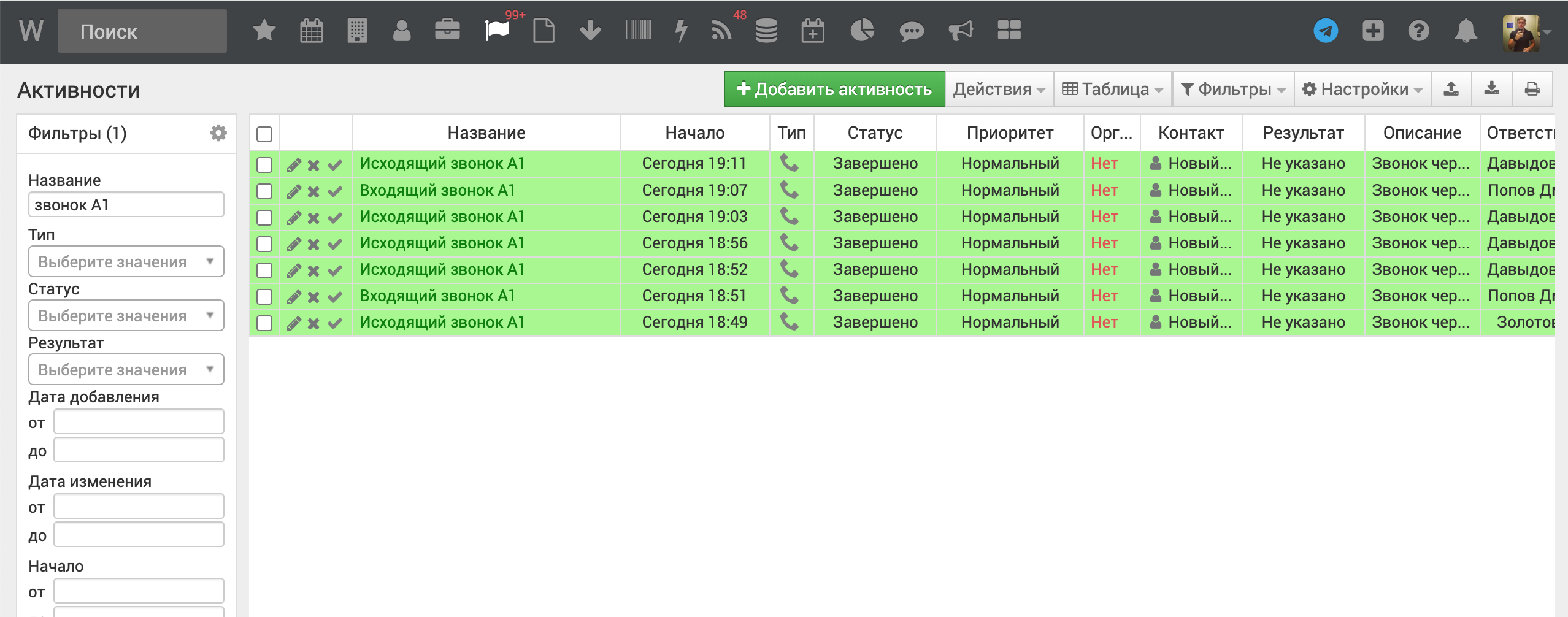The image size is (1568, 617).
Task: Open the Действия menu
Action: pos(998,90)
